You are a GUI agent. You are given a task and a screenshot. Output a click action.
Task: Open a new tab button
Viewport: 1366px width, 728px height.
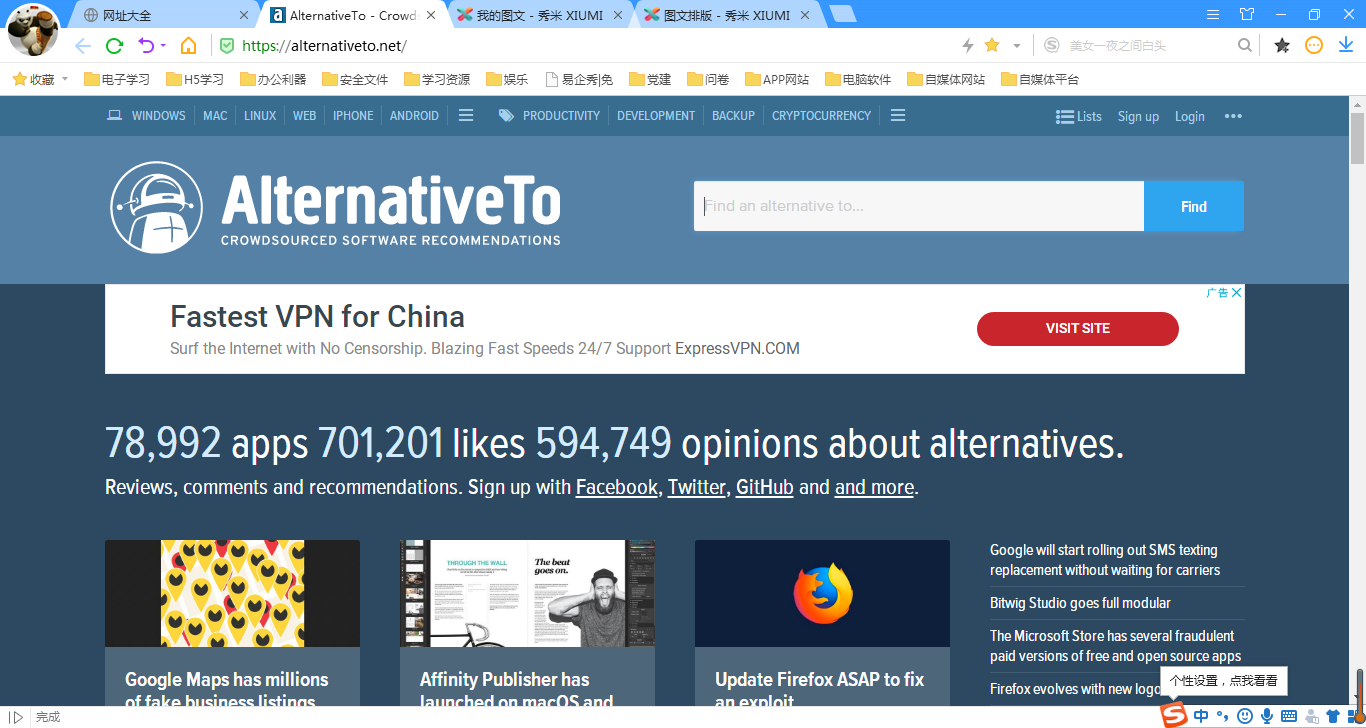click(x=843, y=14)
